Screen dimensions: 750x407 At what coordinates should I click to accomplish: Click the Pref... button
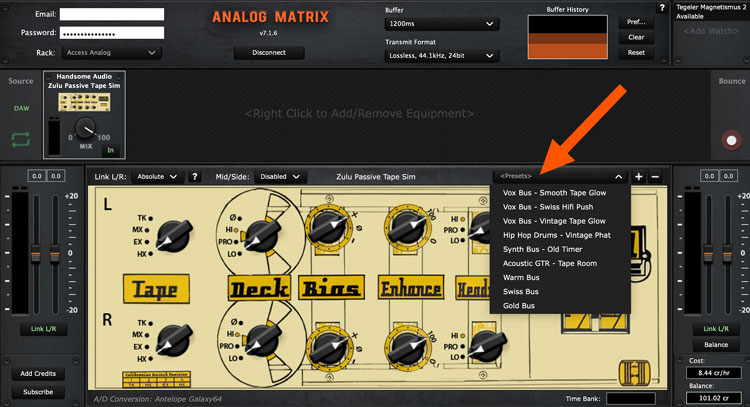636,22
